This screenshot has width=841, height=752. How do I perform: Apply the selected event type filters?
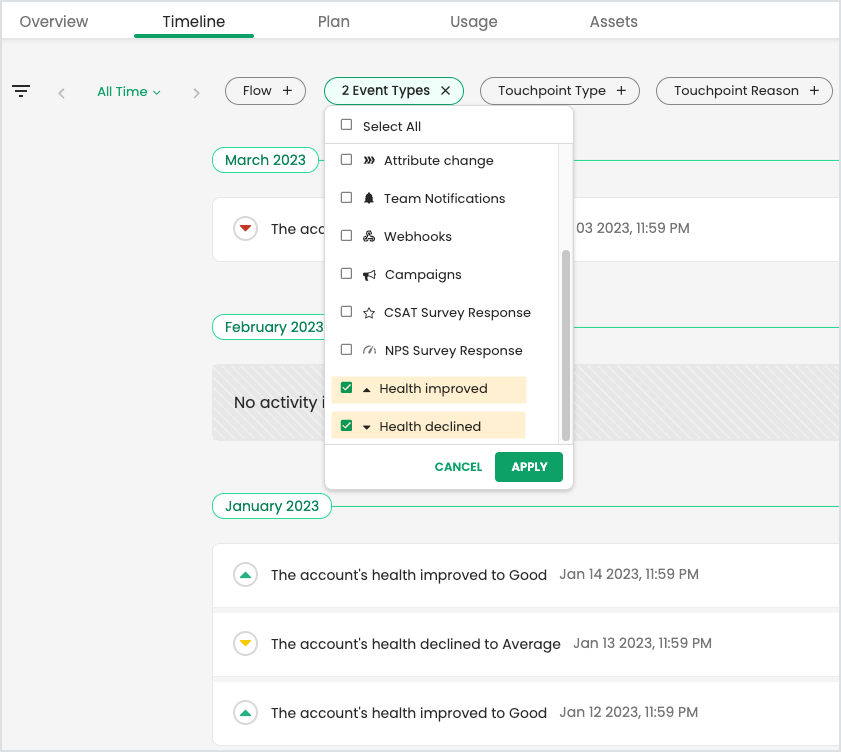(x=528, y=466)
